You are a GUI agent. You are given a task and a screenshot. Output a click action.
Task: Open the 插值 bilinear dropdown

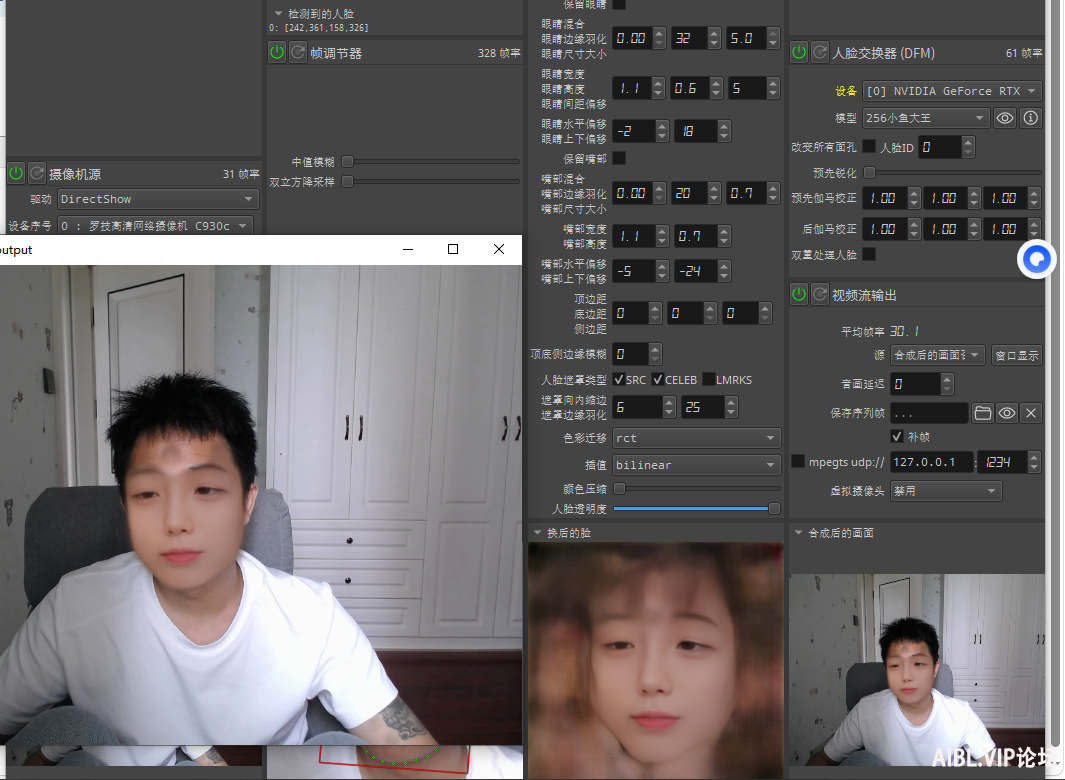click(697, 465)
